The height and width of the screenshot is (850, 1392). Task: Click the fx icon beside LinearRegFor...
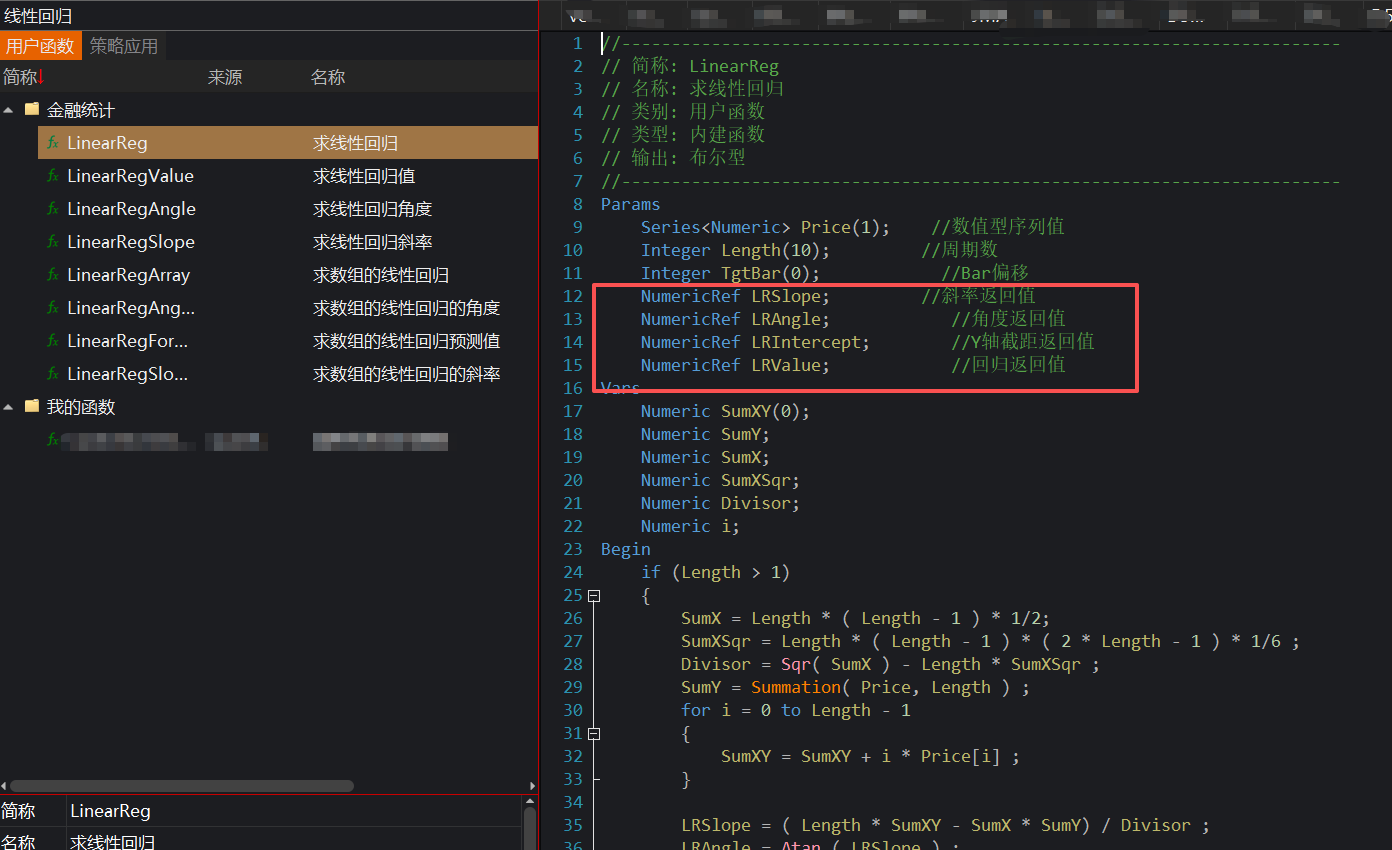(x=53, y=341)
